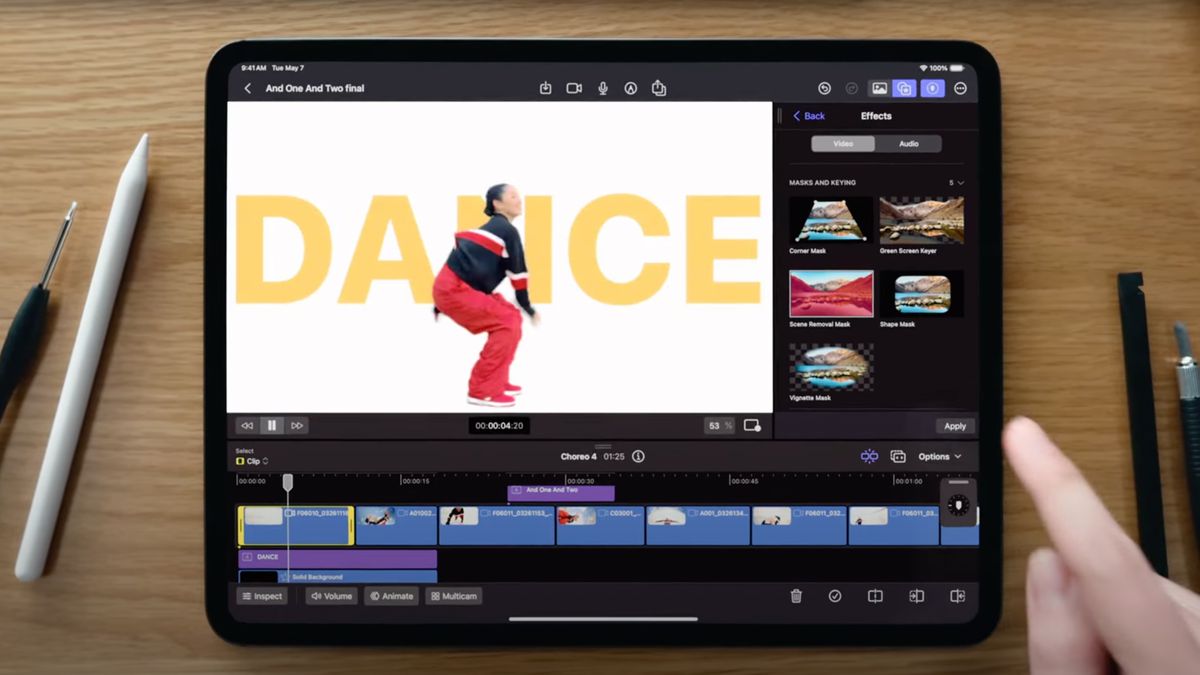The width and height of the screenshot is (1200, 675).
Task: Switch to the Video effects tab
Action: [x=843, y=143]
